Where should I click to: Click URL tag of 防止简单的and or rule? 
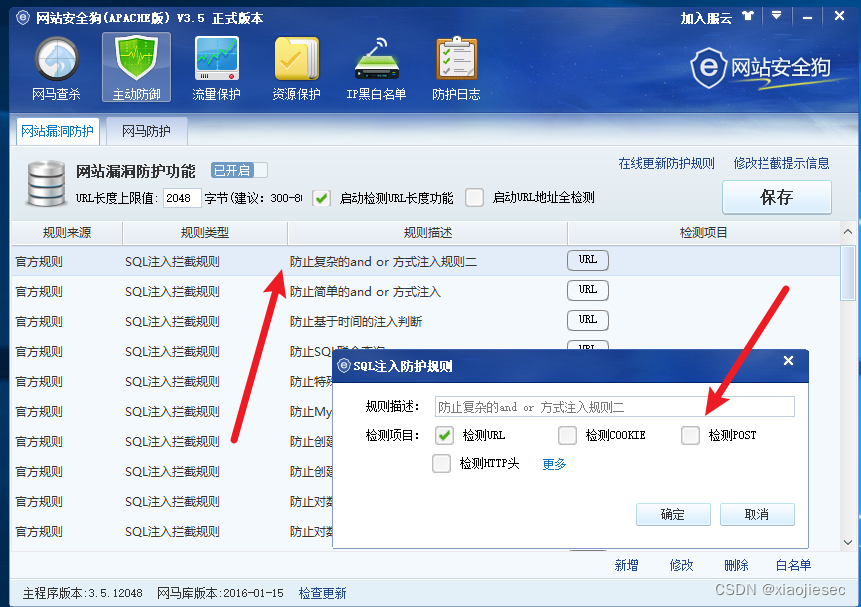588,289
